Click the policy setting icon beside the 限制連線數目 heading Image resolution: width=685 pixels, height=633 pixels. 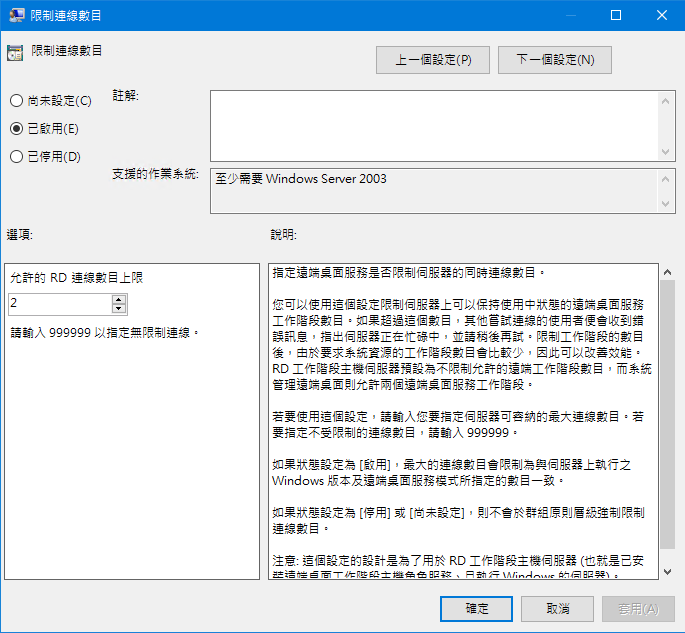(x=15, y=51)
